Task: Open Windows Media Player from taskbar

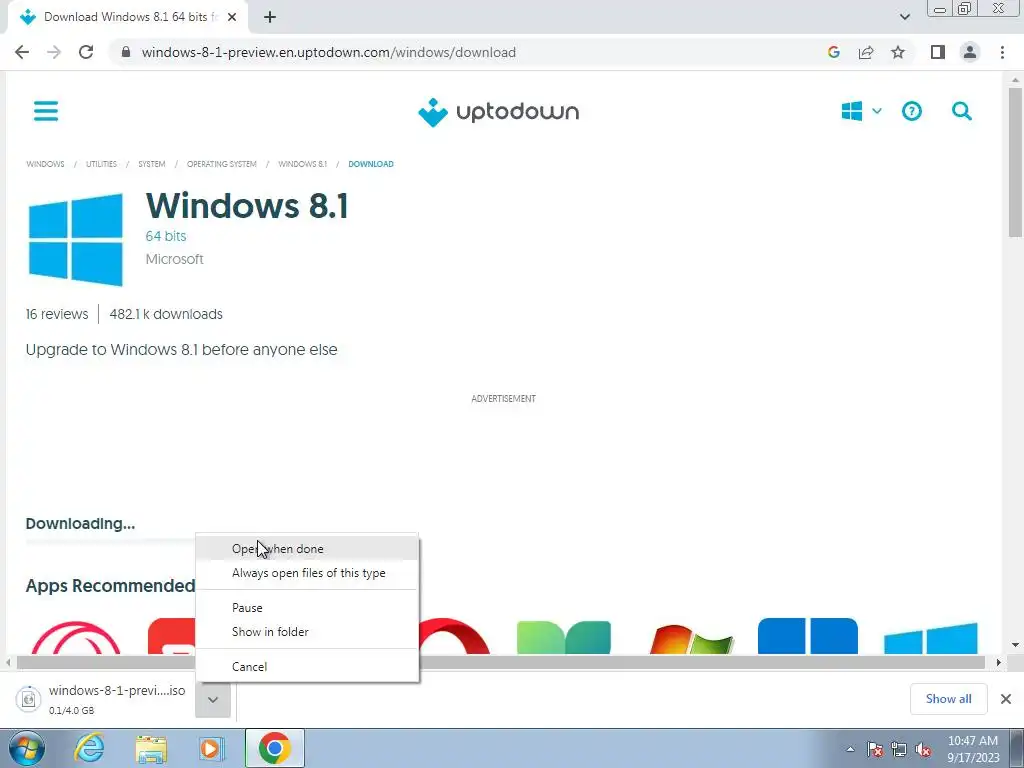Action: pos(211,748)
